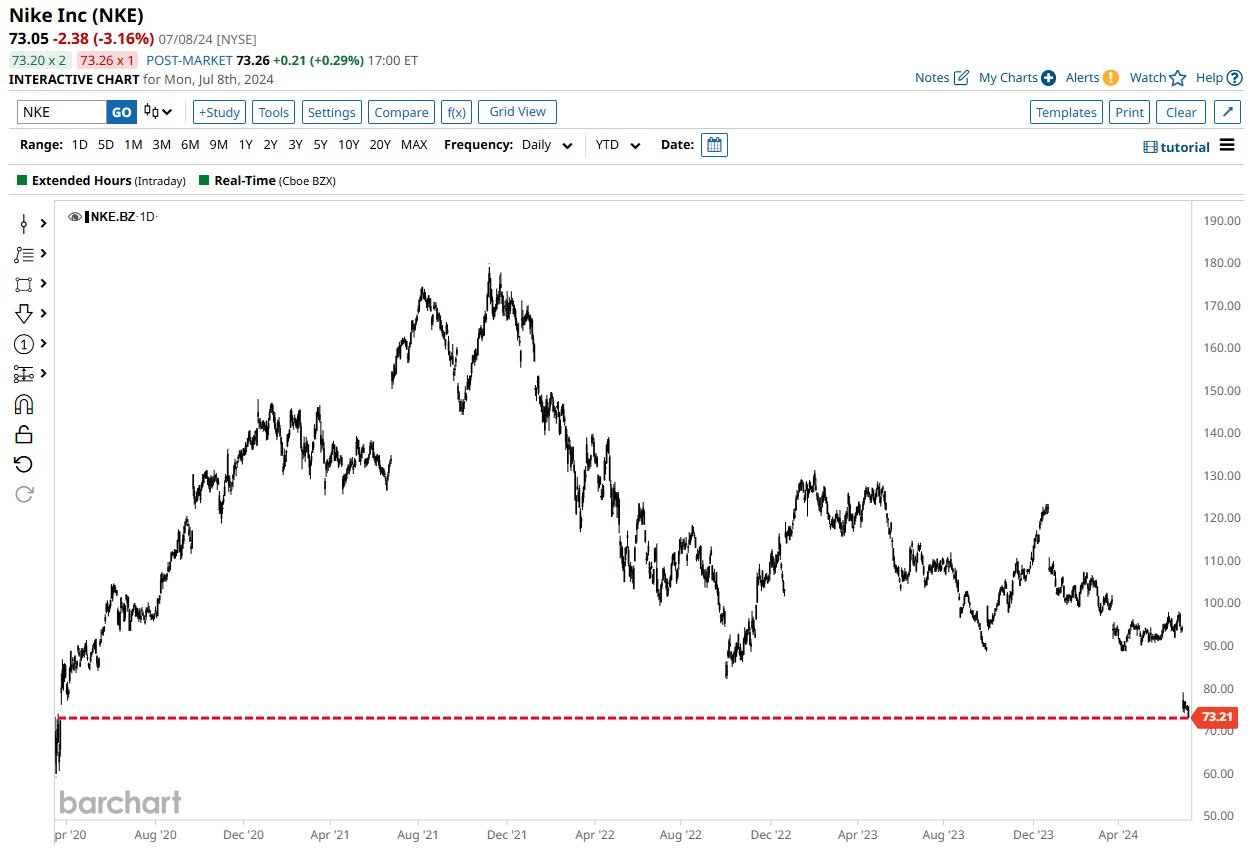This screenshot has height=859, width=1252.
Task: Expand the numbered marker chevron
Action: pyautogui.click(x=44, y=344)
